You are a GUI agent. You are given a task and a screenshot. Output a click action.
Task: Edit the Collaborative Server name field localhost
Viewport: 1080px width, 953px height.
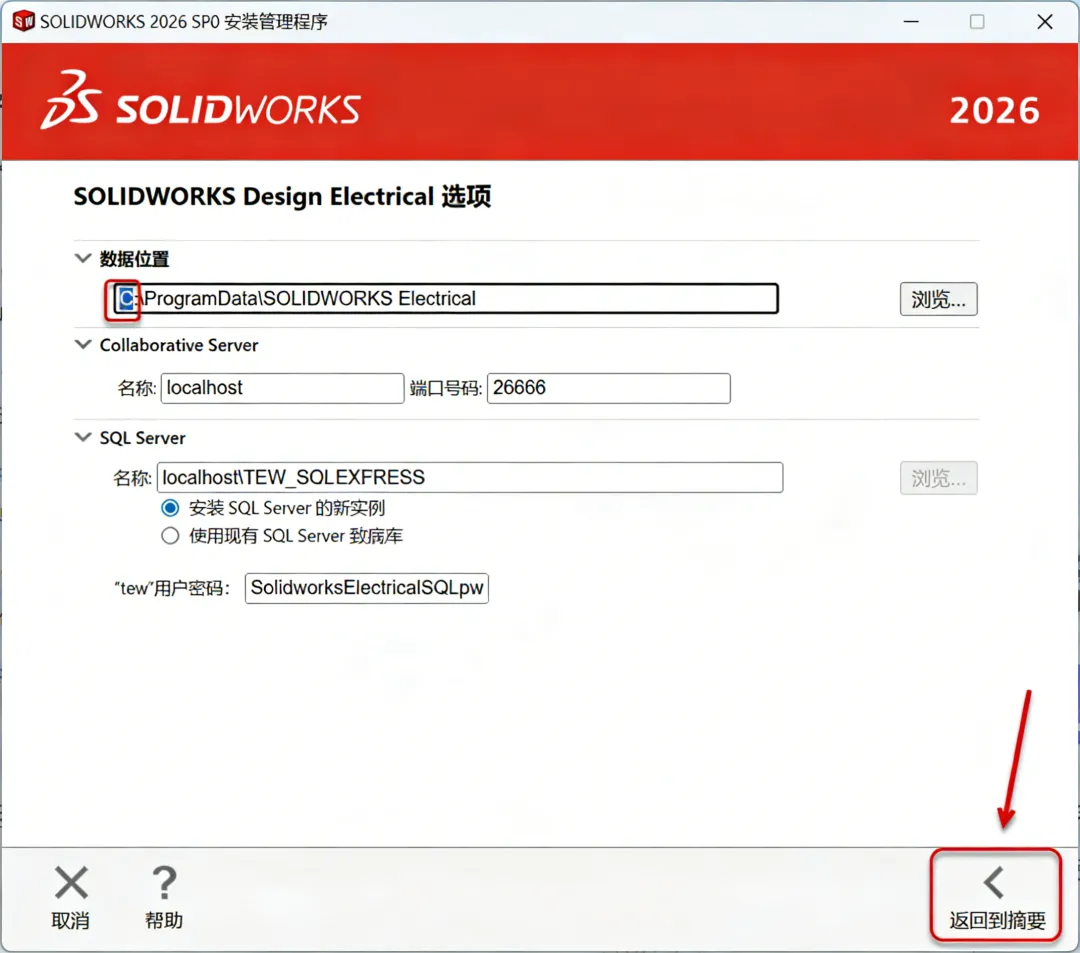[282, 388]
